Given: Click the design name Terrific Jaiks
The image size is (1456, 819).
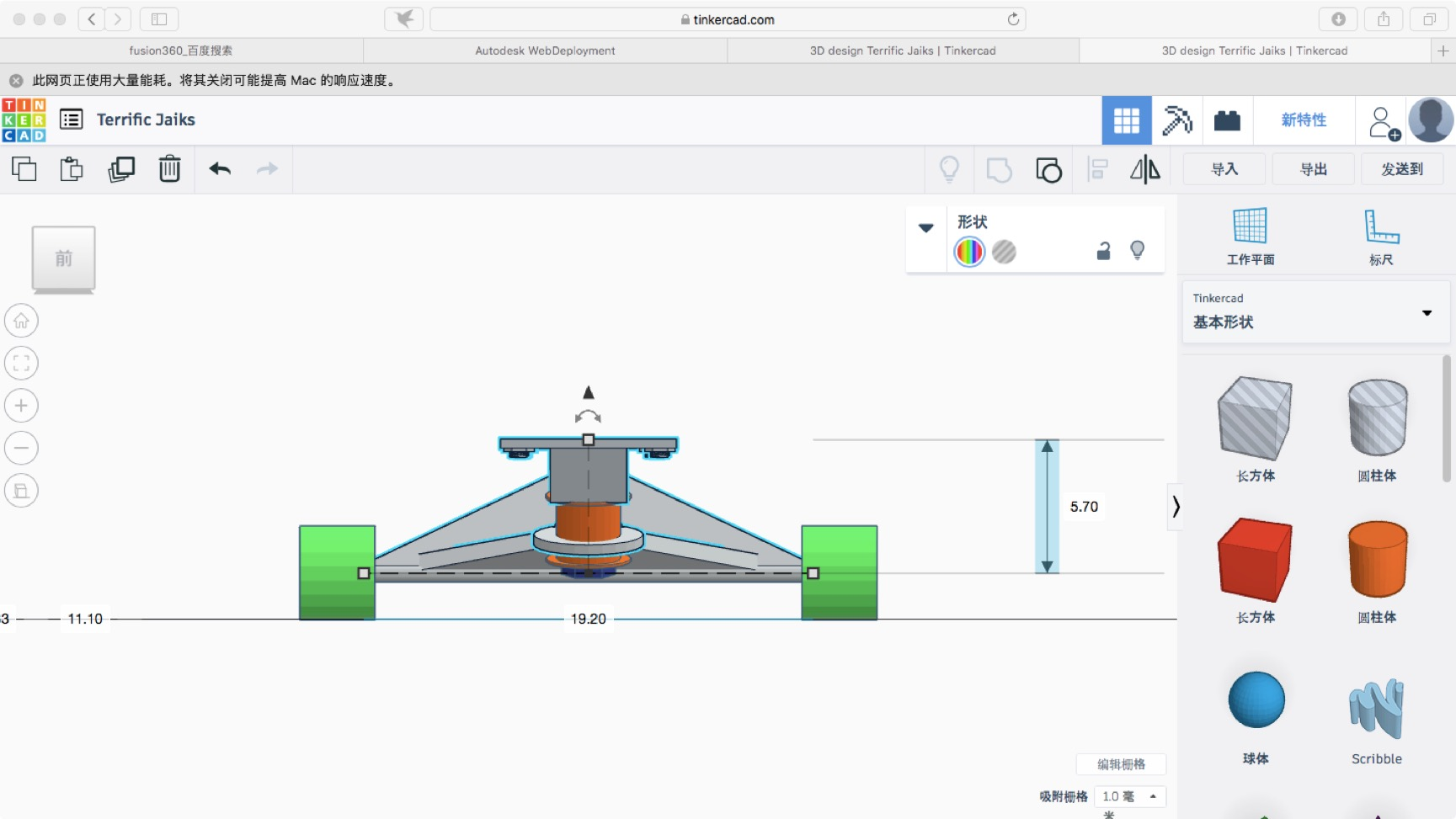Looking at the screenshot, I should (x=146, y=120).
